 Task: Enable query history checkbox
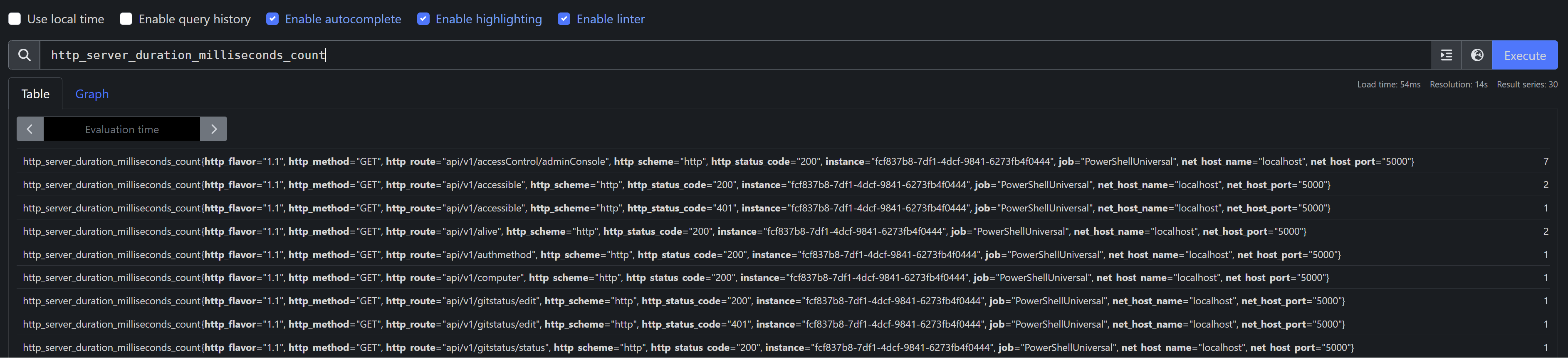click(x=126, y=19)
